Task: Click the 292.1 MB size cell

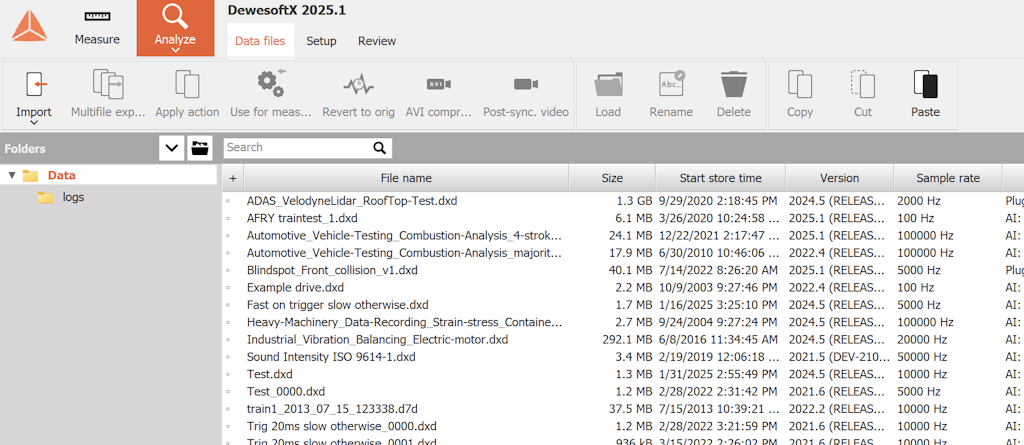Action: tap(626, 339)
